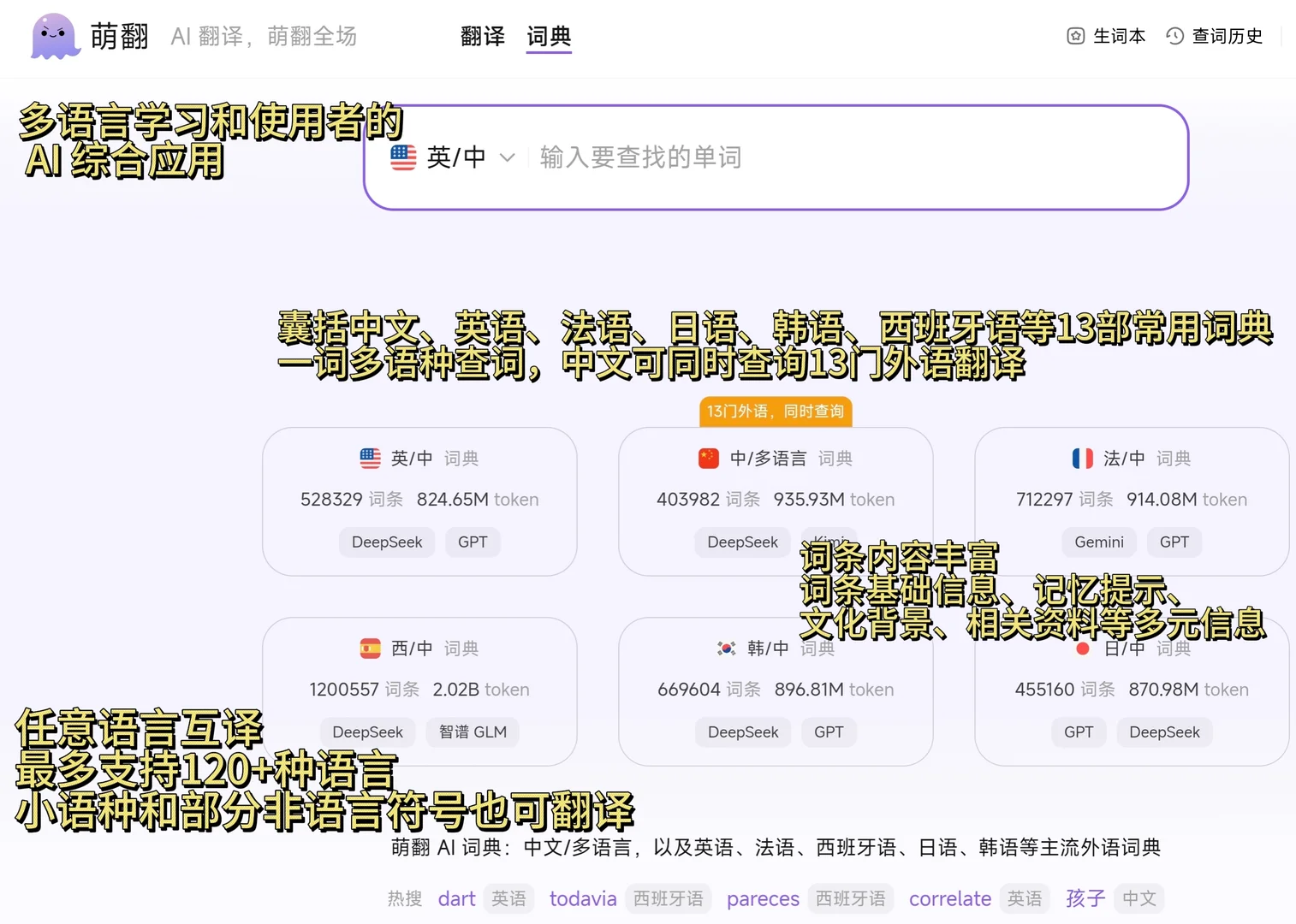Click the 萌翻 octopus logo

click(x=53, y=36)
